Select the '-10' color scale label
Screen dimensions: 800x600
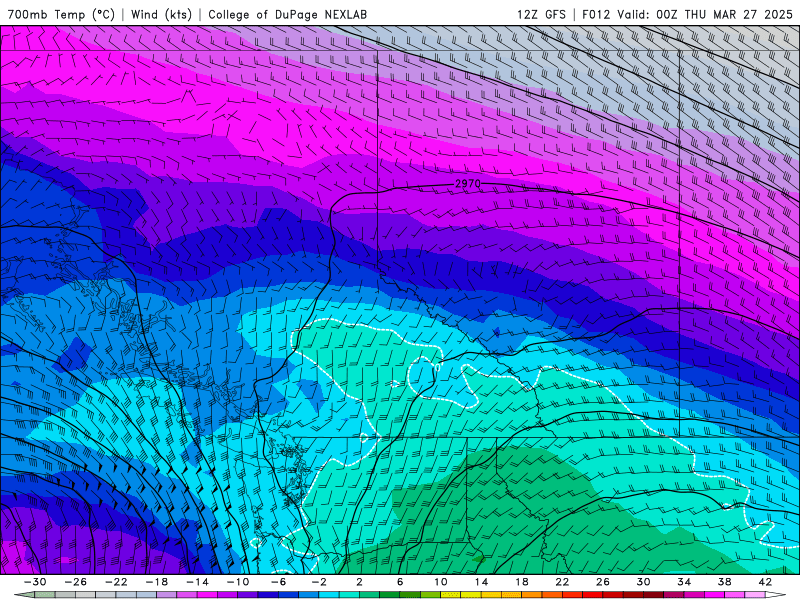pyautogui.click(x=238, y=582)
